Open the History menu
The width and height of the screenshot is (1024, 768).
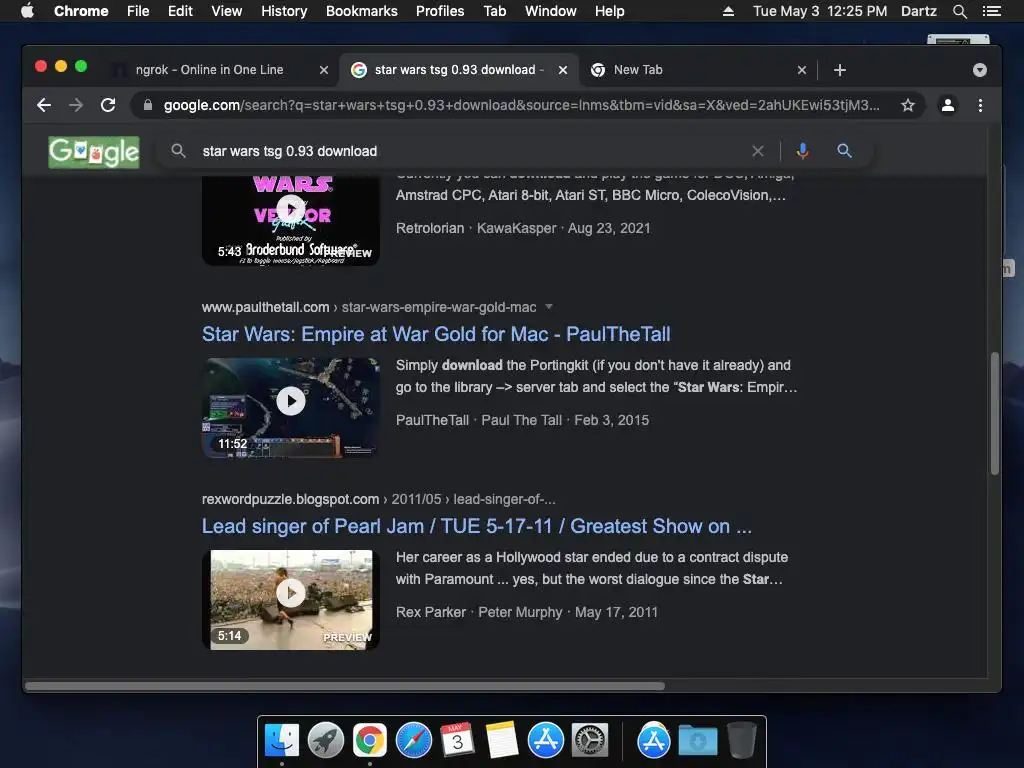tap(284, 11)
